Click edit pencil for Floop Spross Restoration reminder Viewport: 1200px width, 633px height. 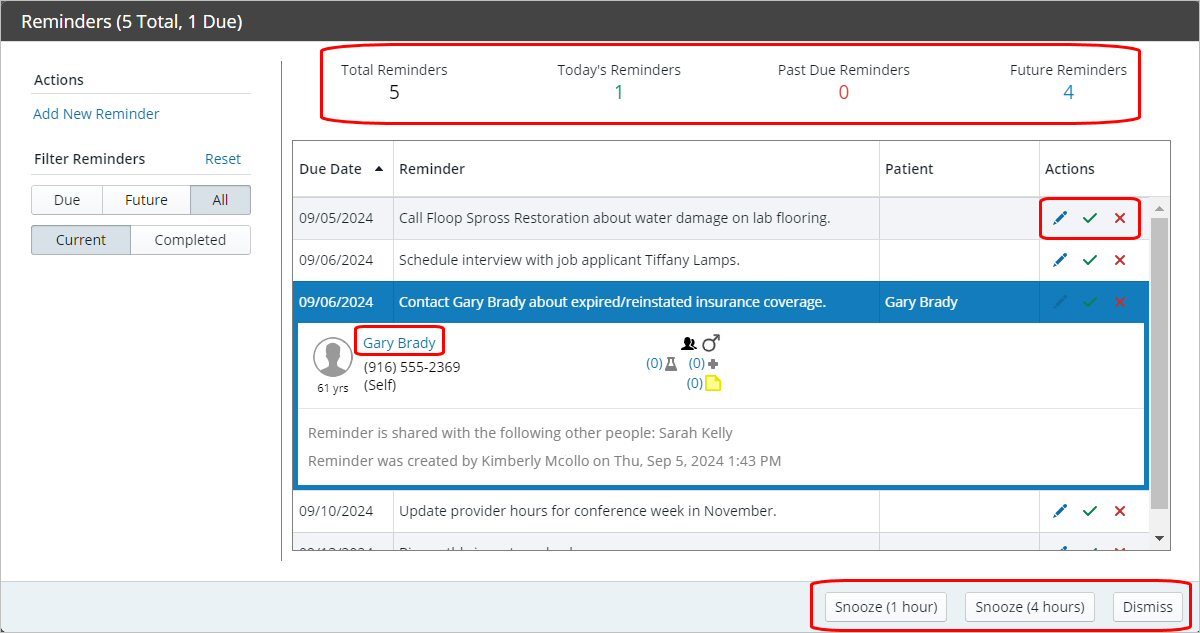(1060, 218)
